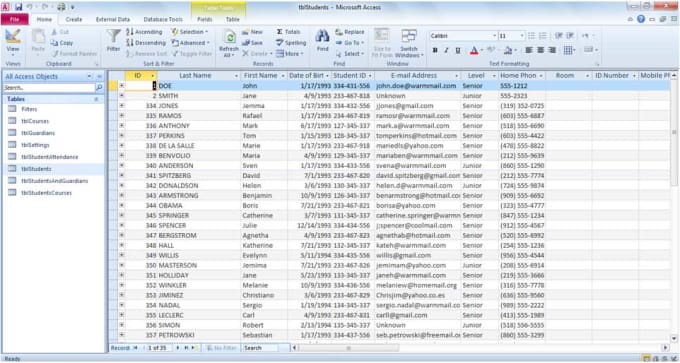Open Switch Windows button

point(409,43)
